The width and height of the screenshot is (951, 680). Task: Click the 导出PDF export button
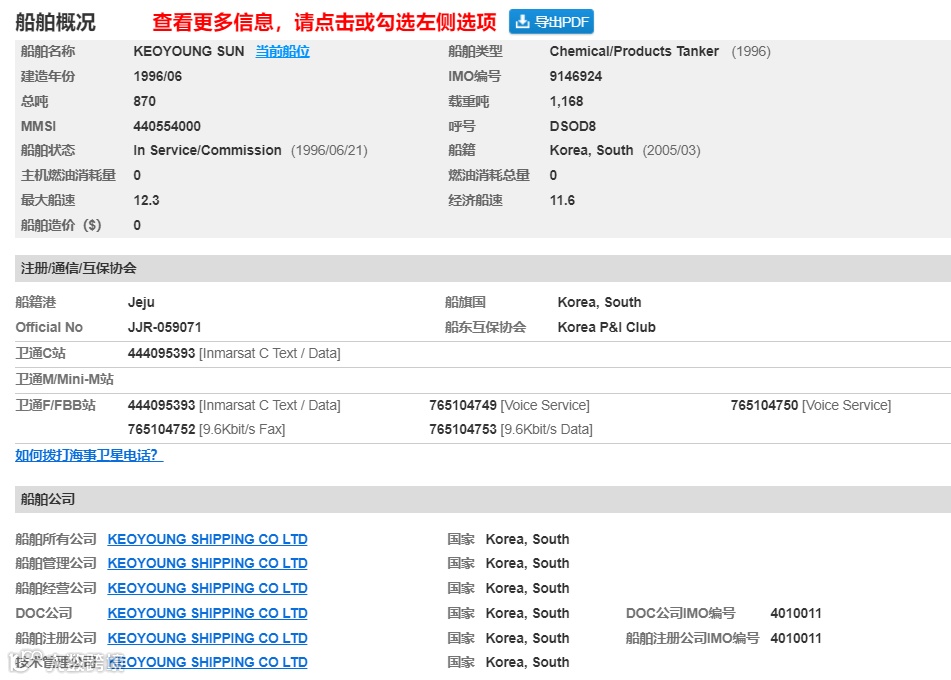(x=551, y=22)
